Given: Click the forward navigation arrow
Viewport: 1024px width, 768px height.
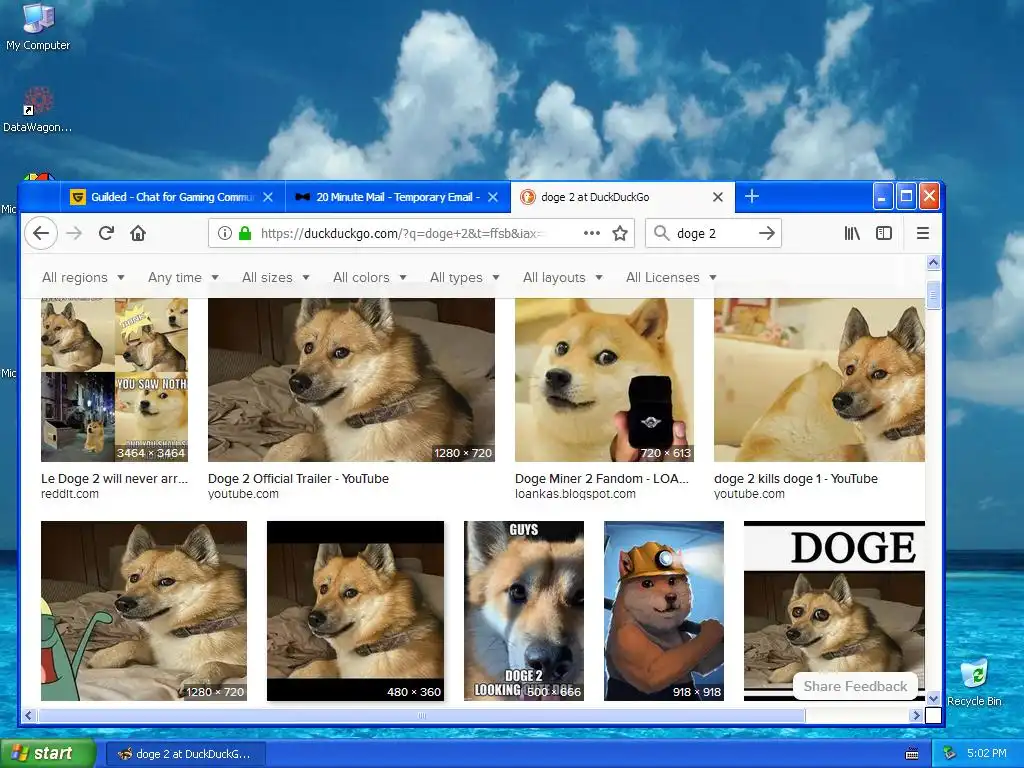Looking at the screenshot, I should [x=74, y=233].
